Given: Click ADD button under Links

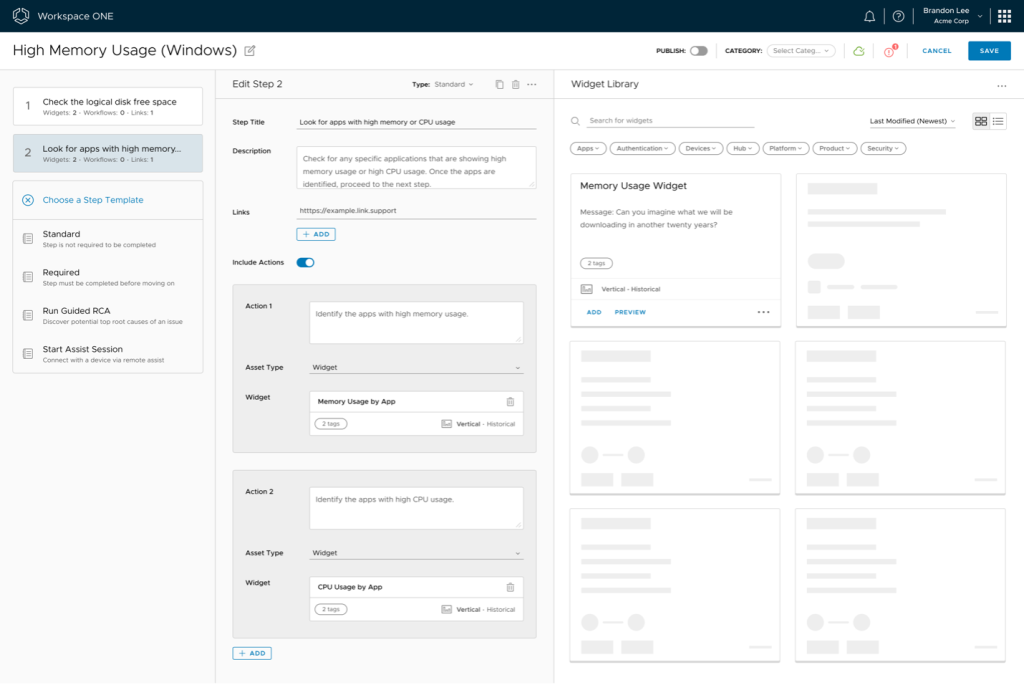Looking at the screenshot, I should tap(316, 234).
